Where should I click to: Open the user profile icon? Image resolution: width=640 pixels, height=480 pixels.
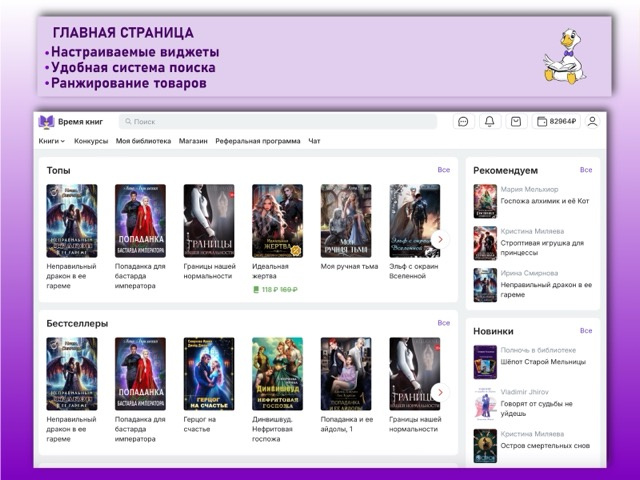(592, 122)
